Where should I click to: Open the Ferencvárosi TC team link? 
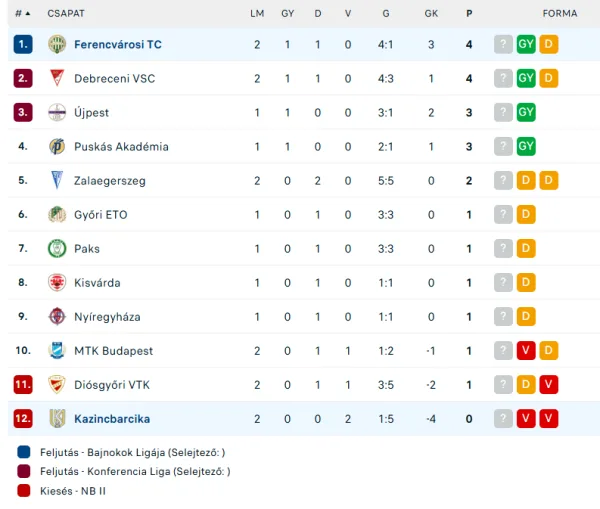(118, 44)
